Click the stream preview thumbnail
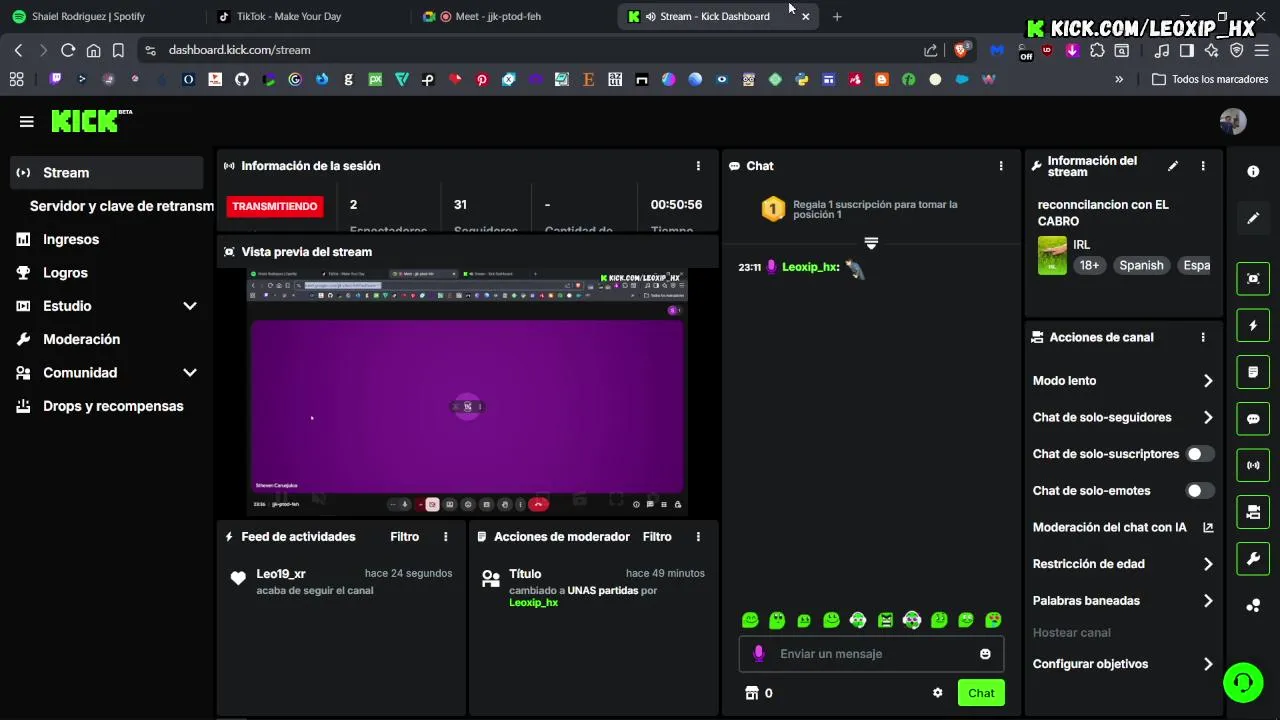The height and width of the screenshot is (720, 1280). pyautogui.click(x=467, y=392)
